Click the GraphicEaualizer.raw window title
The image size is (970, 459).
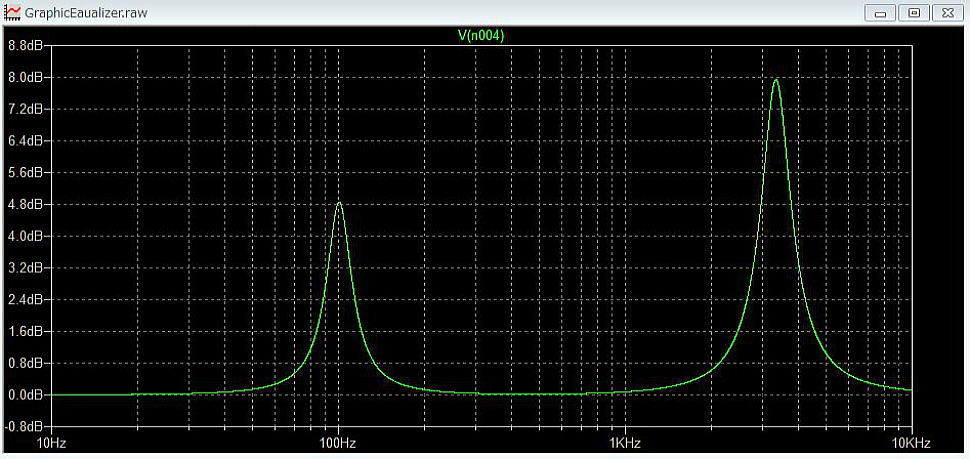(x=85, y=12)
